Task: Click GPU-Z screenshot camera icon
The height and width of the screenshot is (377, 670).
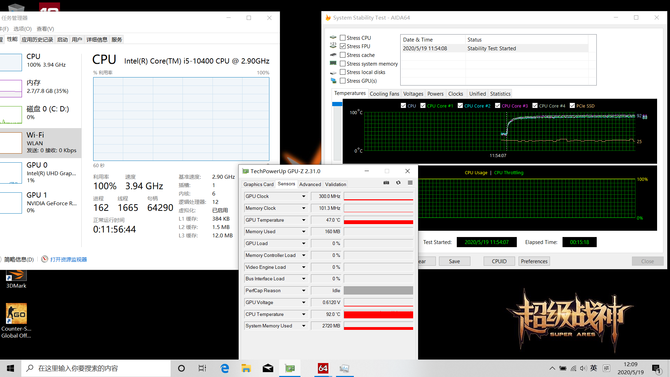Action: point(386,183)
